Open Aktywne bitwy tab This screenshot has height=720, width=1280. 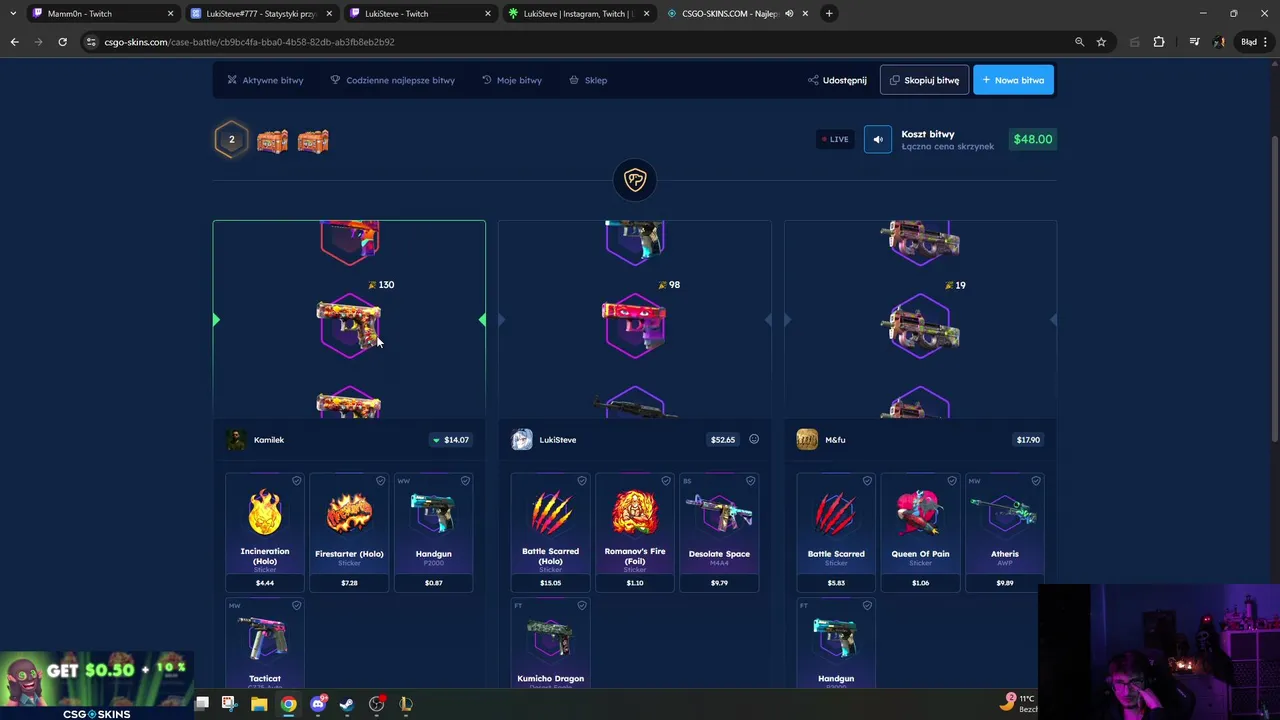coord(265,80)
